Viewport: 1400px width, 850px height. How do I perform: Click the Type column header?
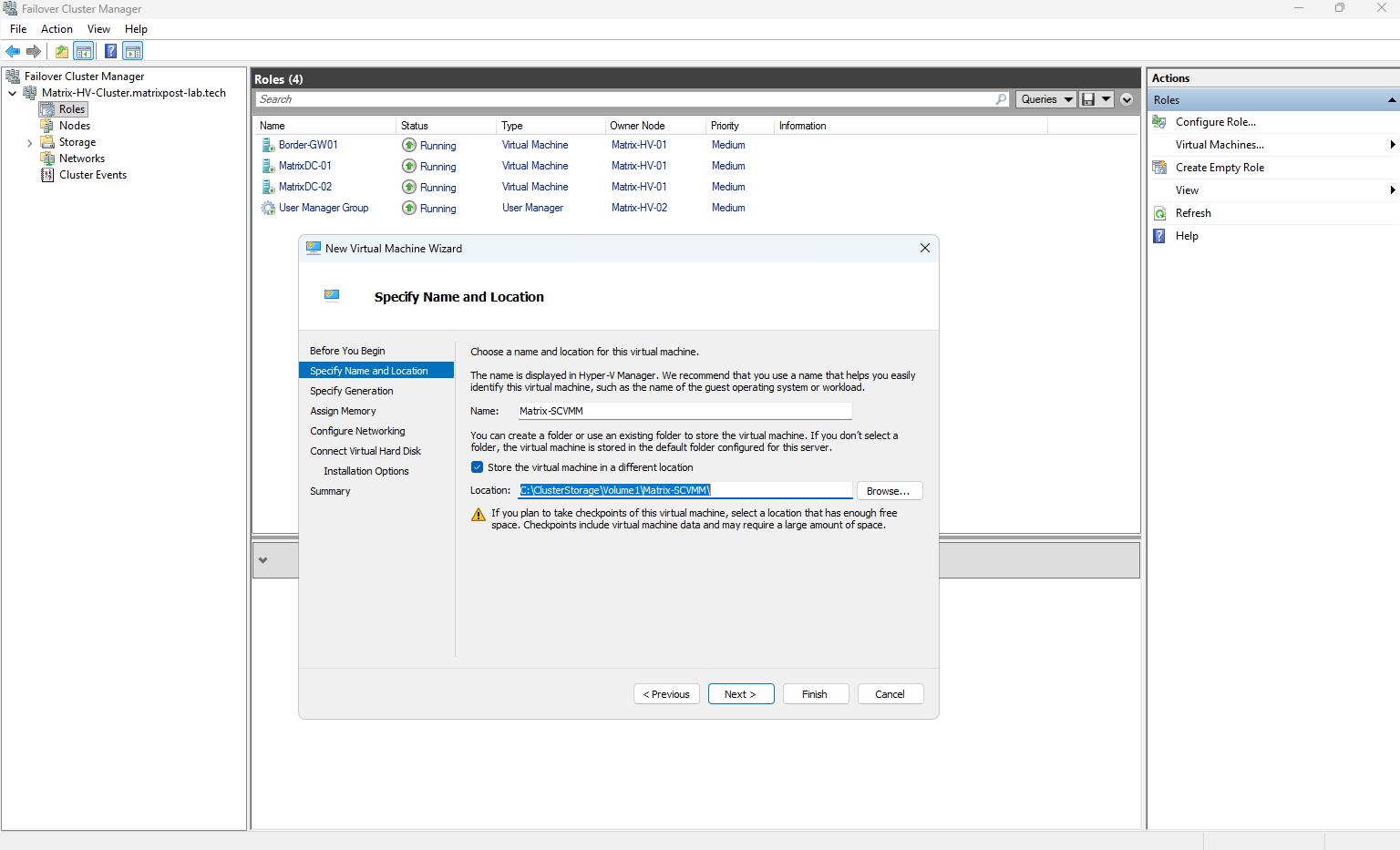550,126
